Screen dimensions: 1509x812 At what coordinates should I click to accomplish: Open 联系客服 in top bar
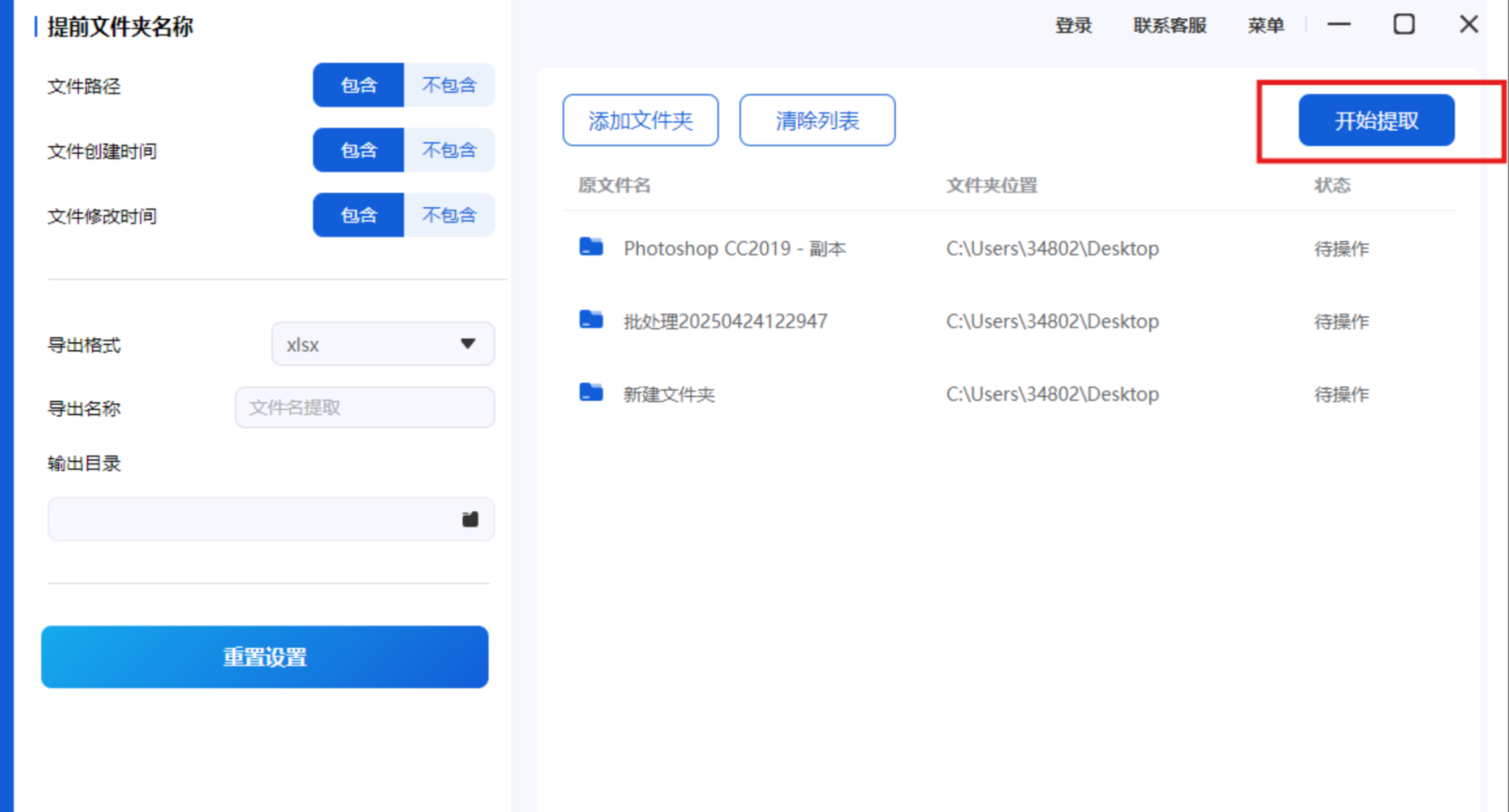(1170, 25)
